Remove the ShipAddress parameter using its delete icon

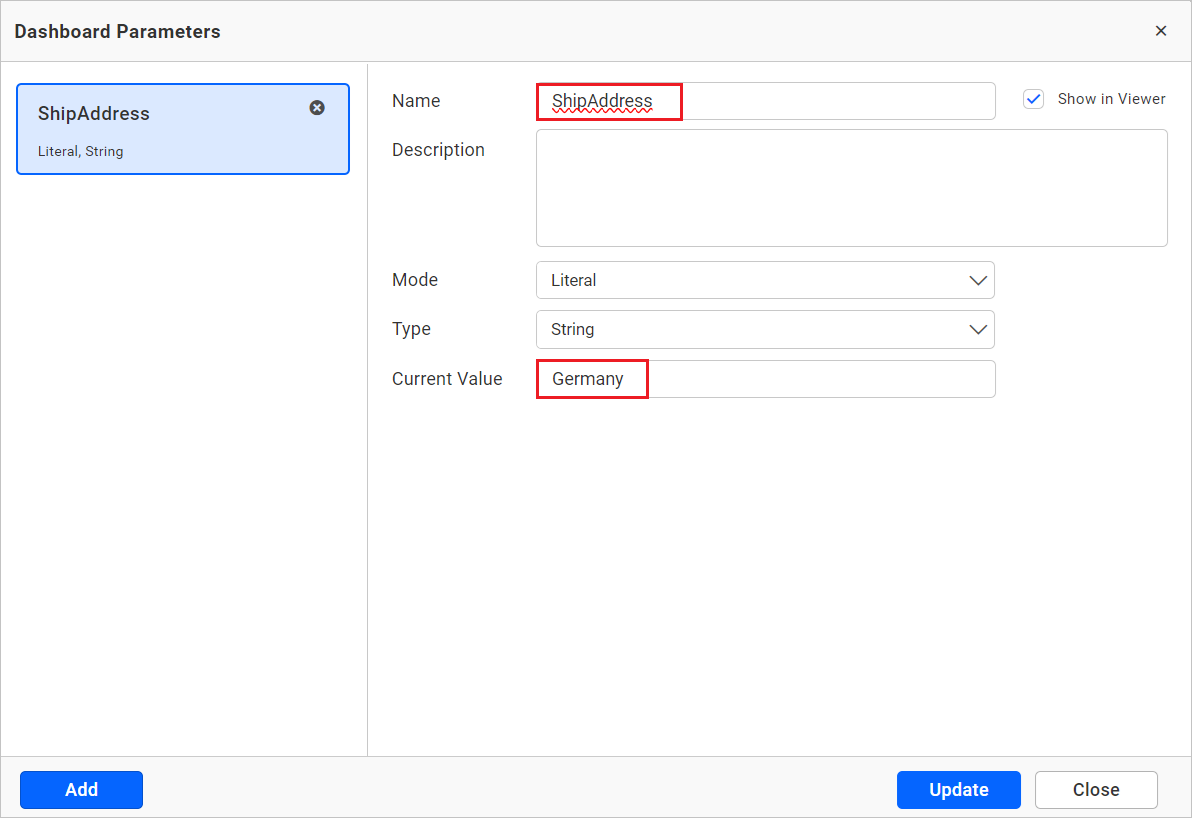click(317, 108)
